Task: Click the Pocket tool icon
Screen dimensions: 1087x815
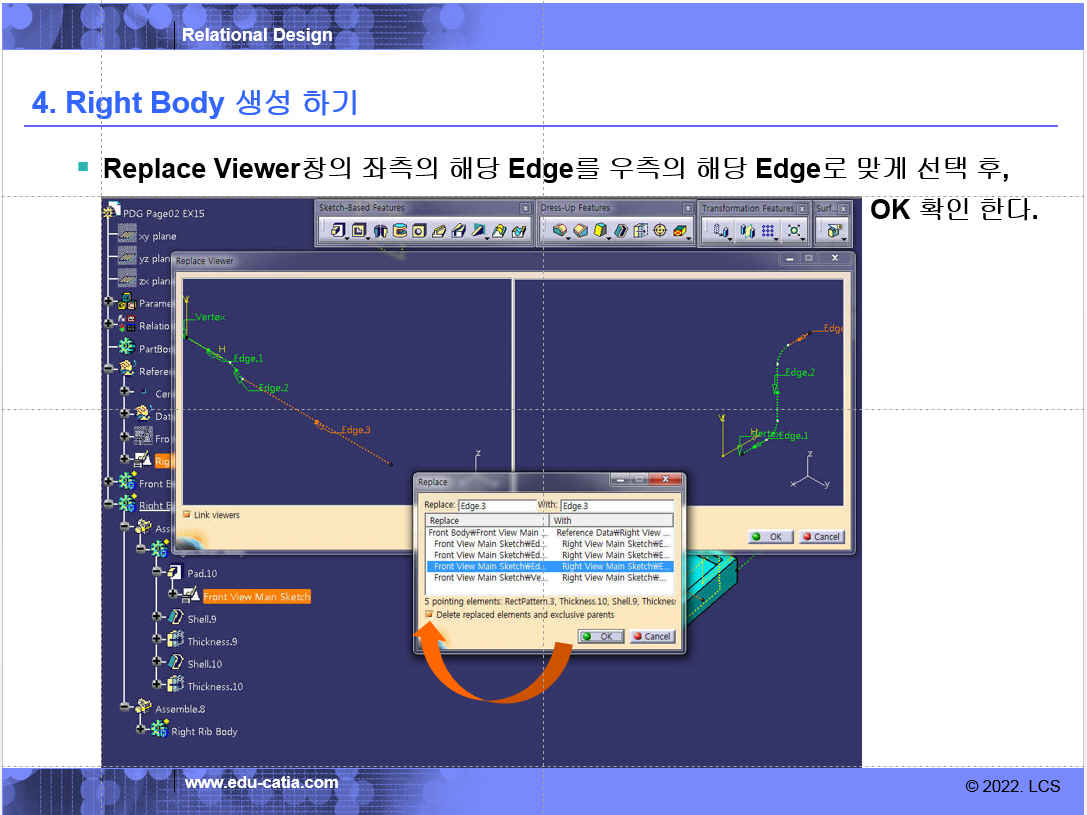Action: pos(359,231)
